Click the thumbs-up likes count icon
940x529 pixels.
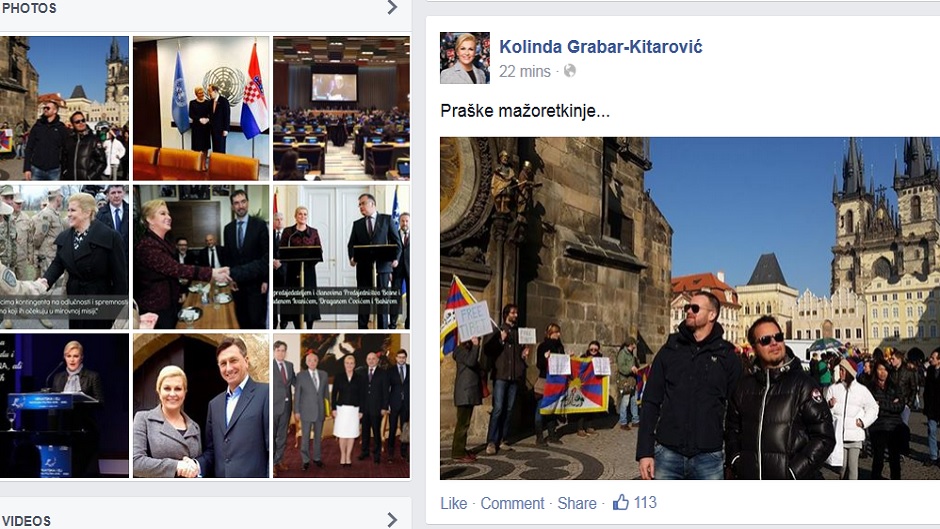pos(620,502)
